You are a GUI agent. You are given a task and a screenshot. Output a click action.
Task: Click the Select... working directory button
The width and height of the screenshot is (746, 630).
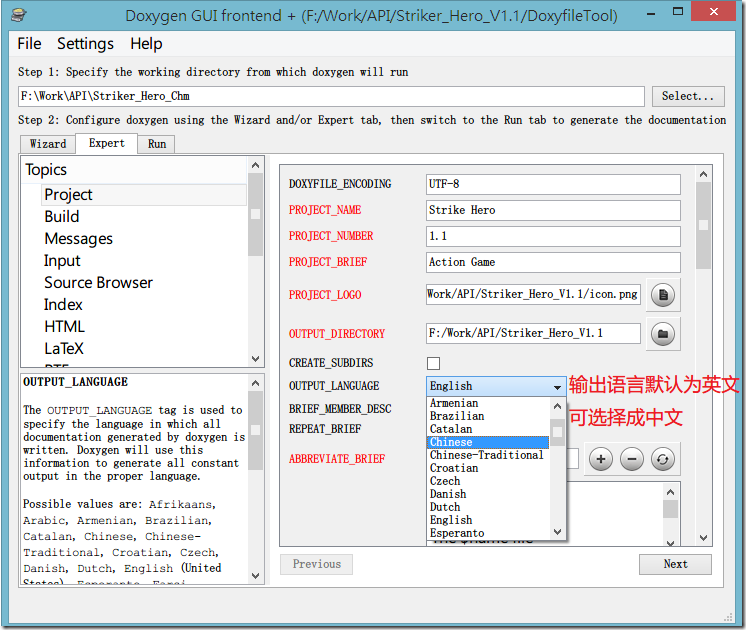tap(688, 96)
